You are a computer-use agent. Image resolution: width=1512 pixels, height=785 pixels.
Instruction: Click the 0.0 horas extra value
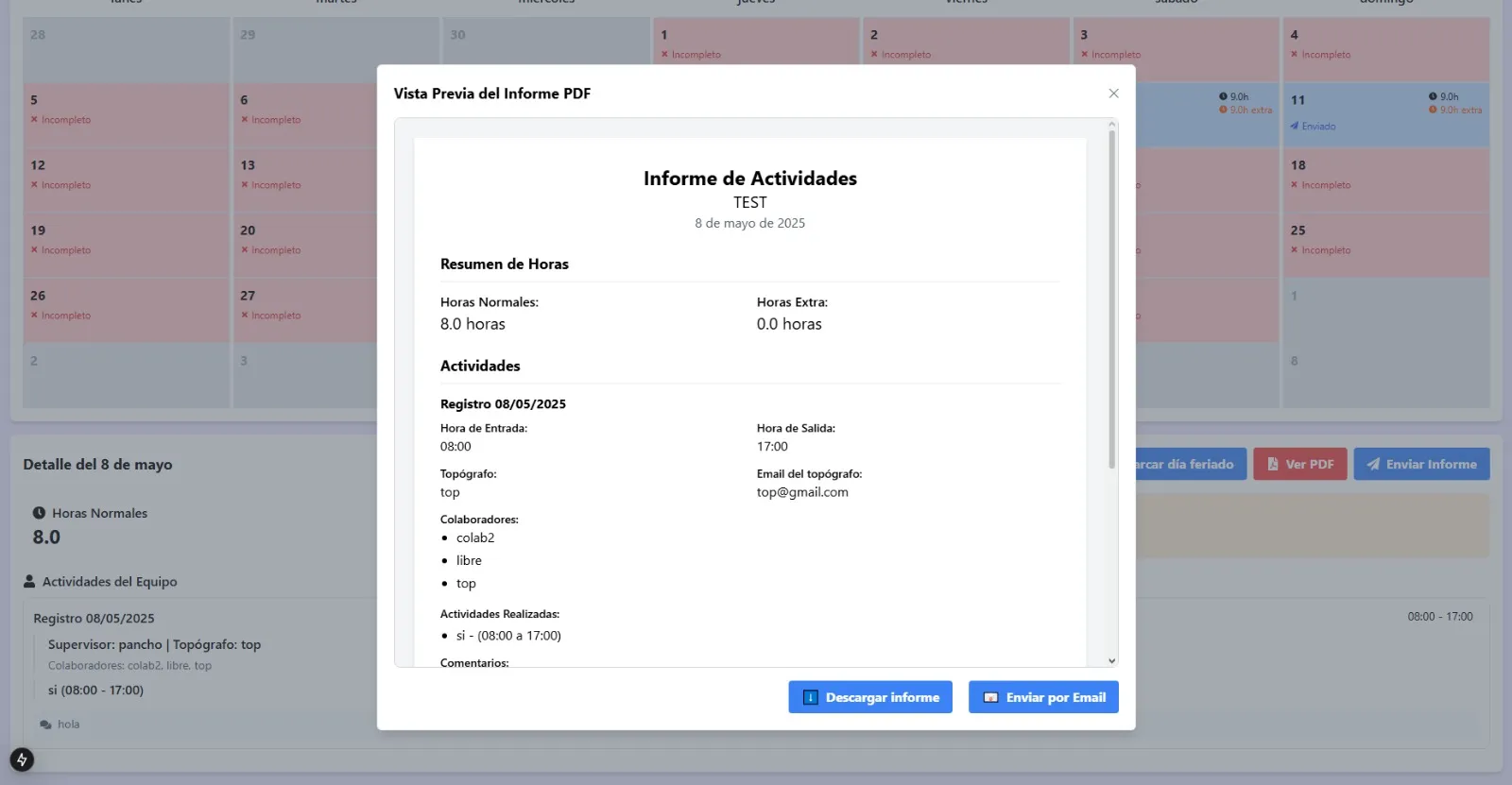789,324
